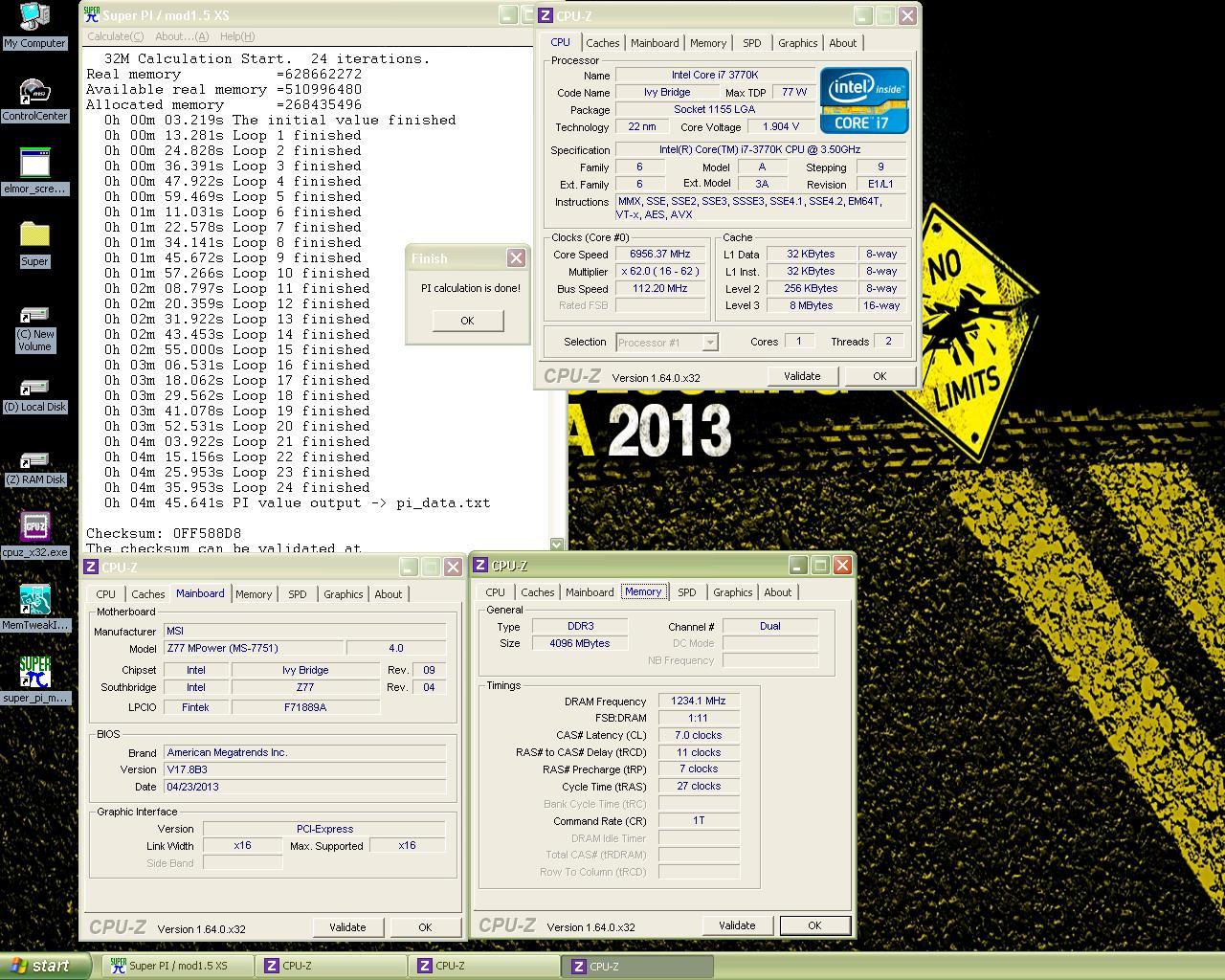Click the Core Voltage value 1.904 V

click(781, 127)
